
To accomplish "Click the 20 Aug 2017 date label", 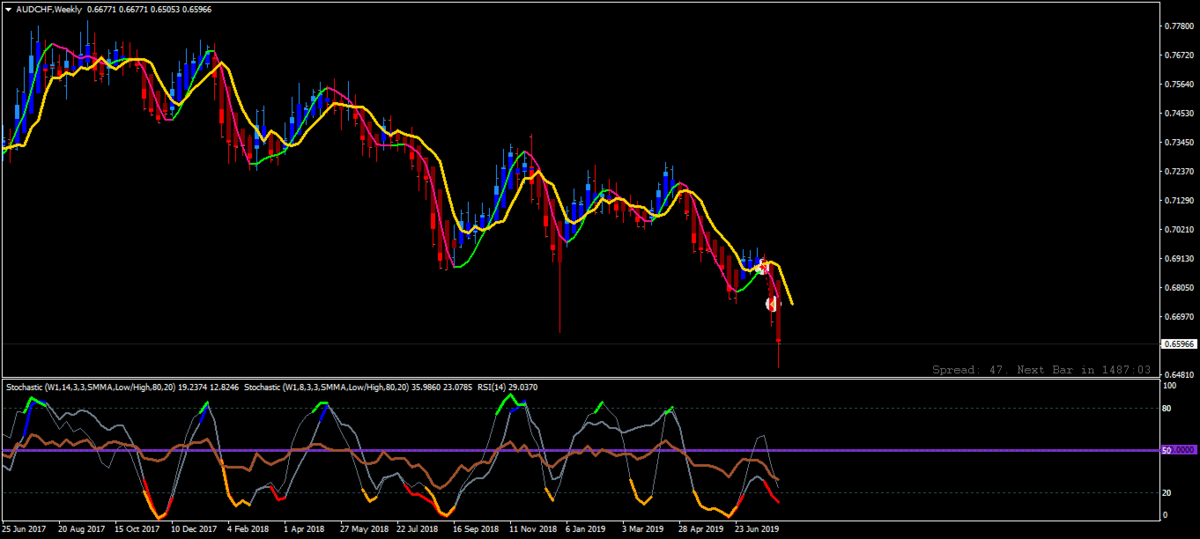I will pyautogui.click(x=81, y=528).
